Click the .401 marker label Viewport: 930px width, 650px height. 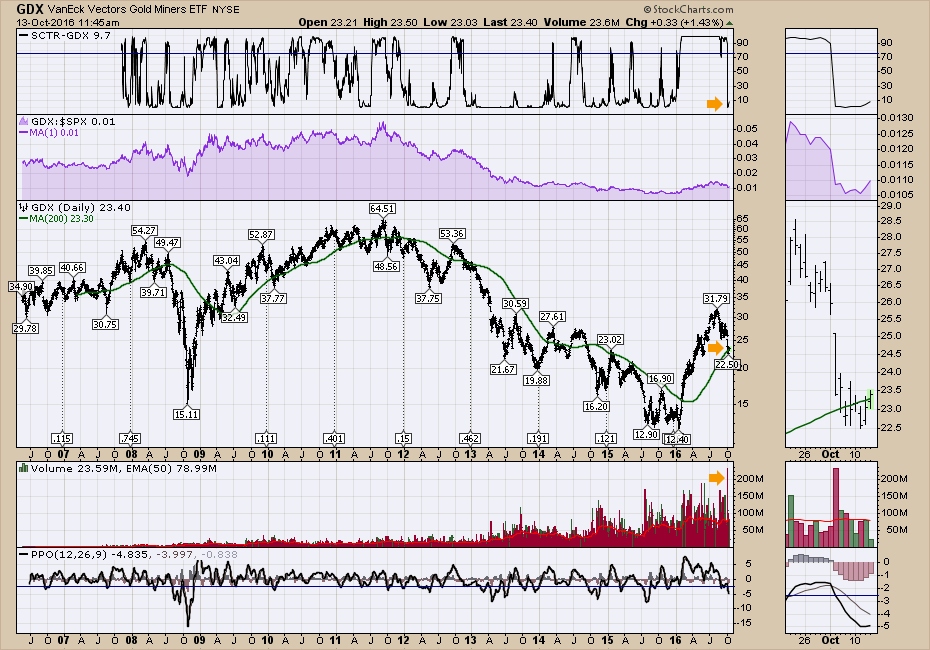pos(335,439)
